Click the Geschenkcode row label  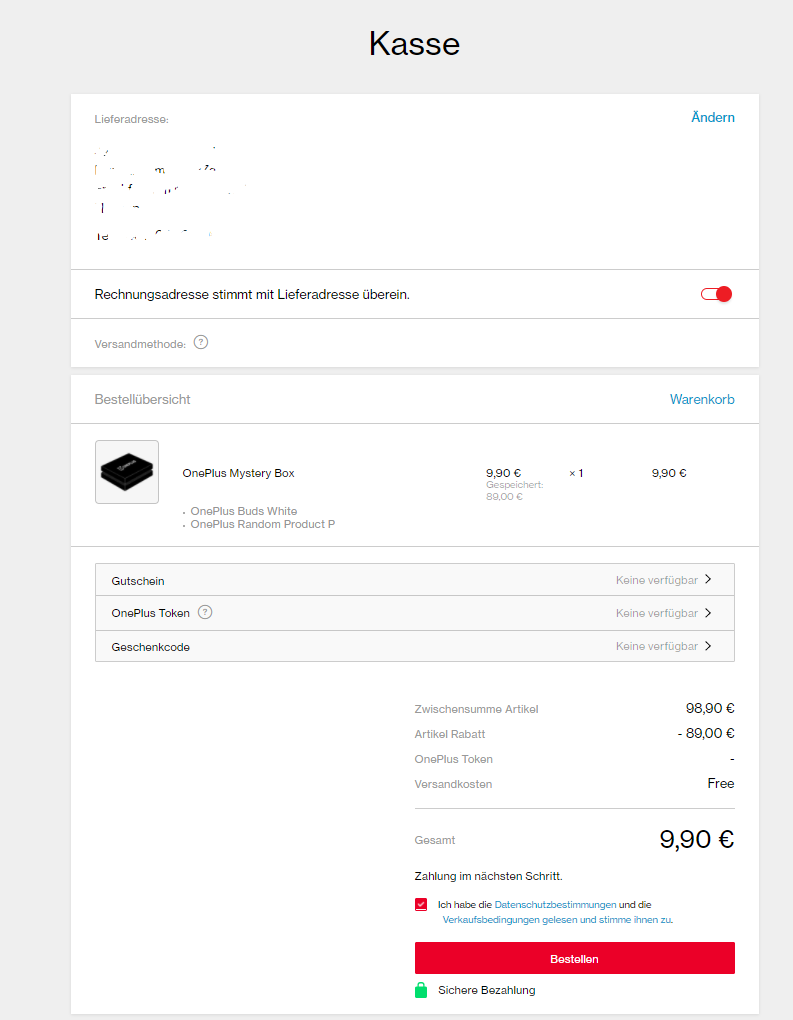pyautogui.click(x=150, y=647)
